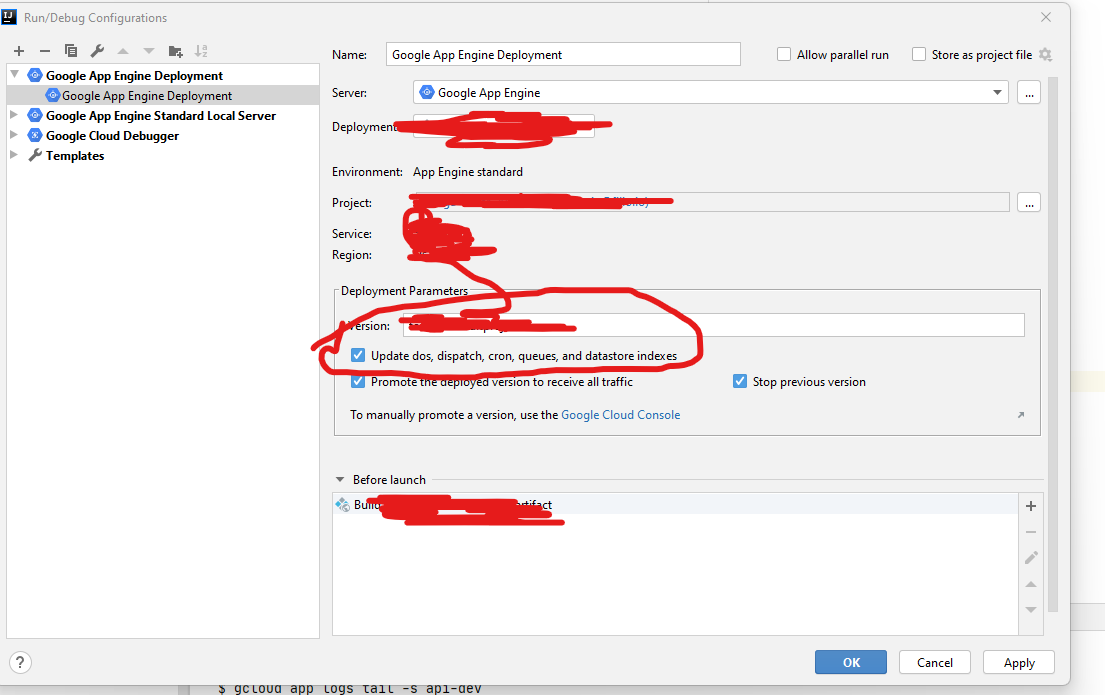Add a Before launch task
Viewport: 1105px width, 695px height.
1031,506
